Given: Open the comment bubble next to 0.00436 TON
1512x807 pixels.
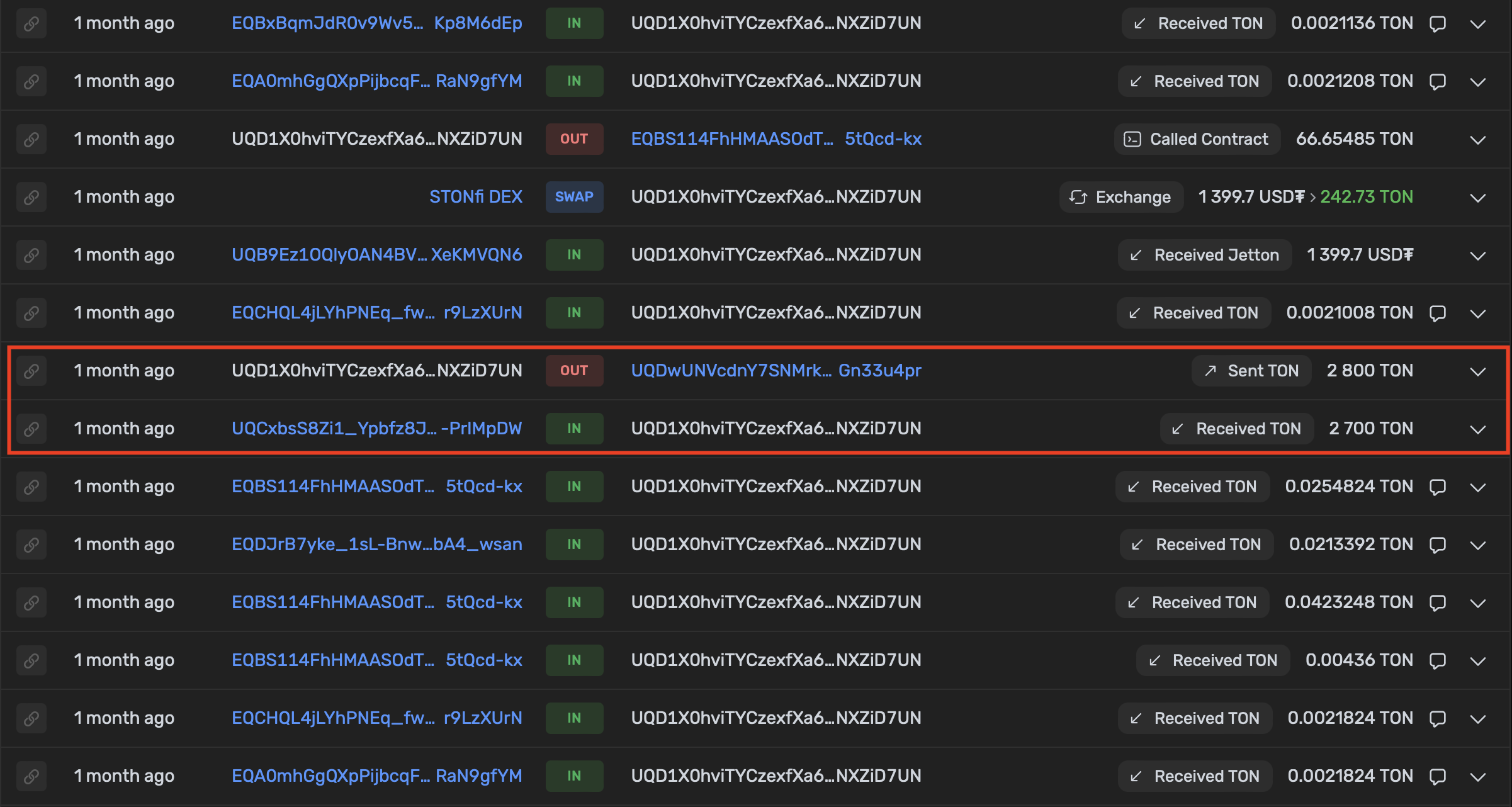Looking at the screenshot, I should pos(1438,660).
